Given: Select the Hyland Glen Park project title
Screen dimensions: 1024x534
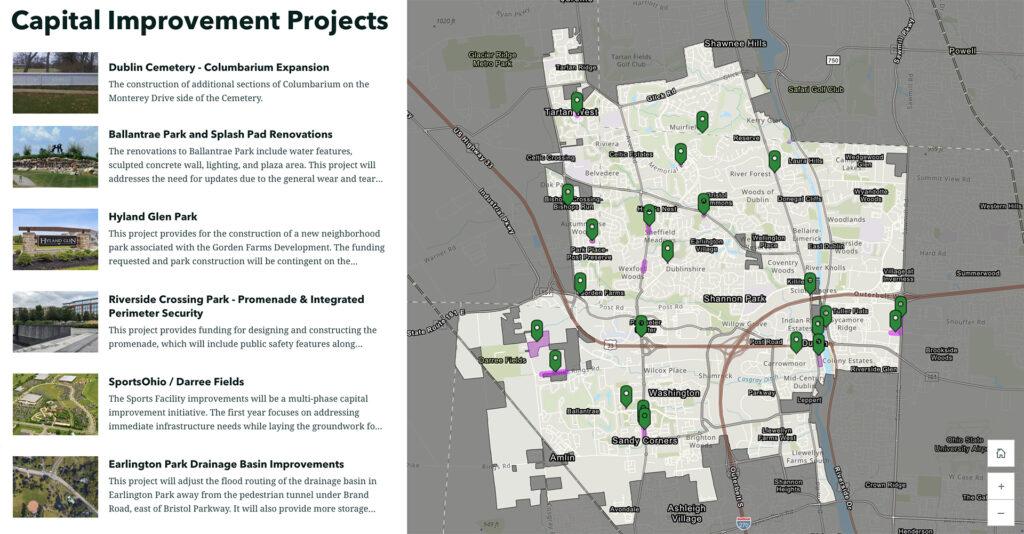Looking at the screenshot, I should pyautogui.click(x=153, y=217).
